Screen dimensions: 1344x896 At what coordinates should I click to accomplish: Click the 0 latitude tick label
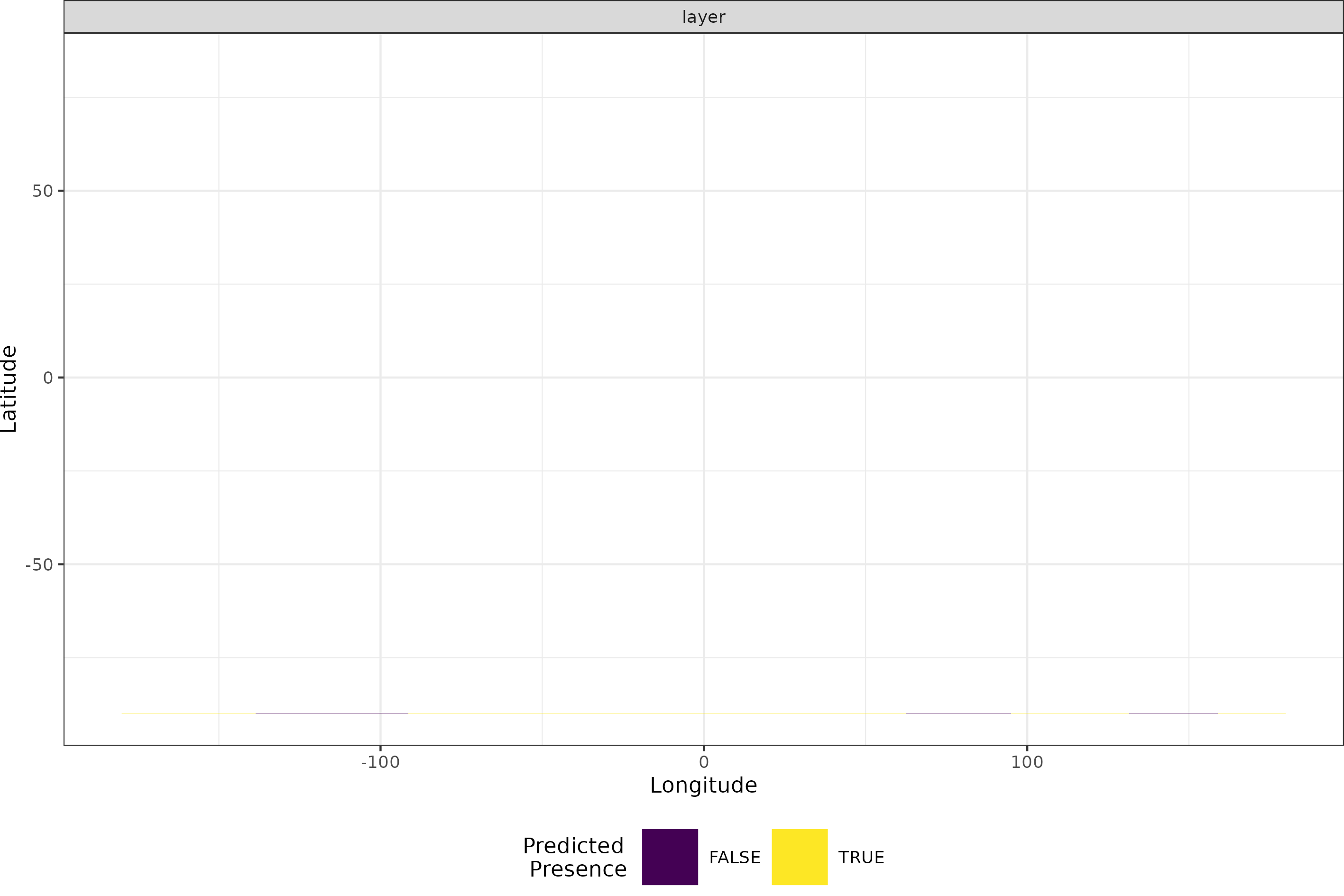48,378
